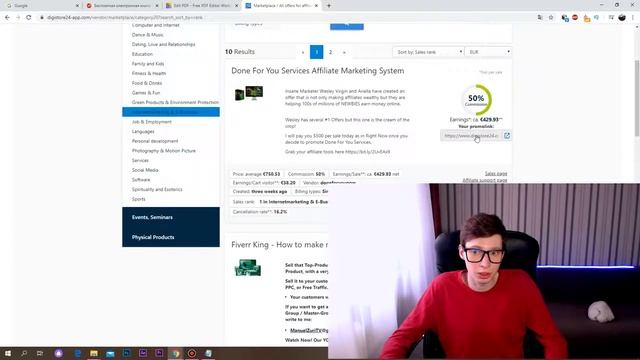Select results page 1 button
Image resolution: width=640 pixels, height=360 pixels.
(316, 52)
